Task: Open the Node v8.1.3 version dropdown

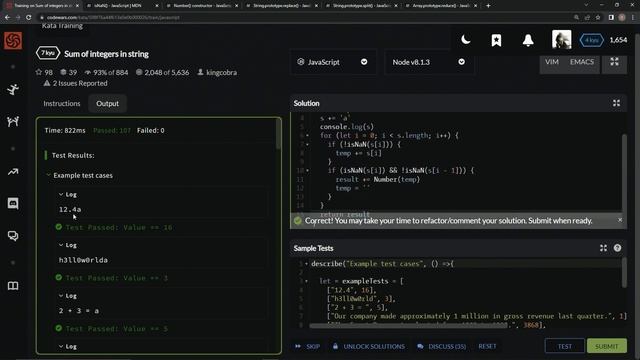Action: pyautogui.click(x=429, y=62)
